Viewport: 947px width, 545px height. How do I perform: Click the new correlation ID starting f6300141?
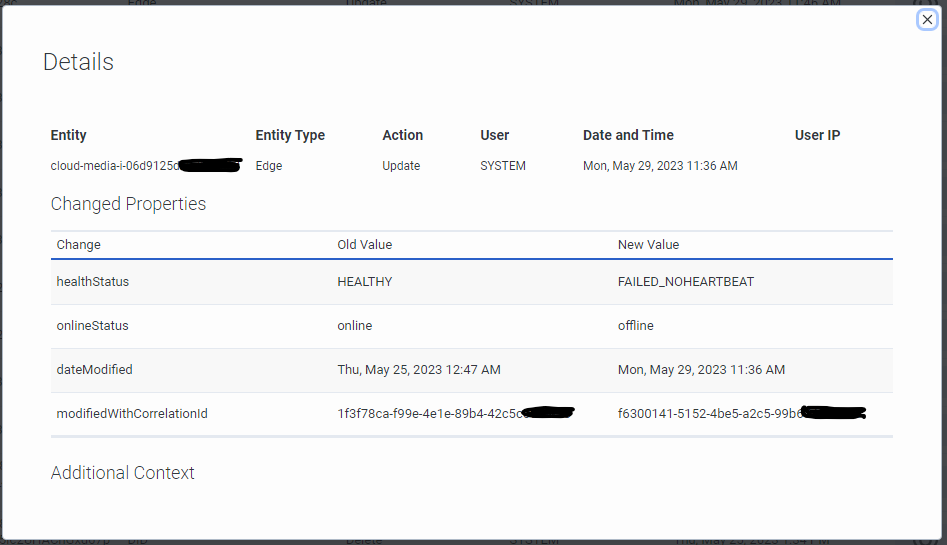pyautogui.click(x=710, y=414)
